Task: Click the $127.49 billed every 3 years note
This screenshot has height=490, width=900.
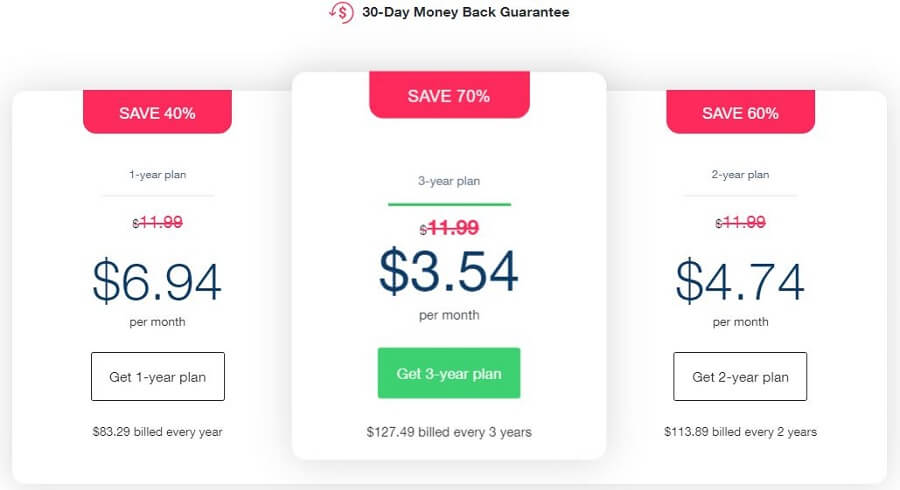Action: 449,431
